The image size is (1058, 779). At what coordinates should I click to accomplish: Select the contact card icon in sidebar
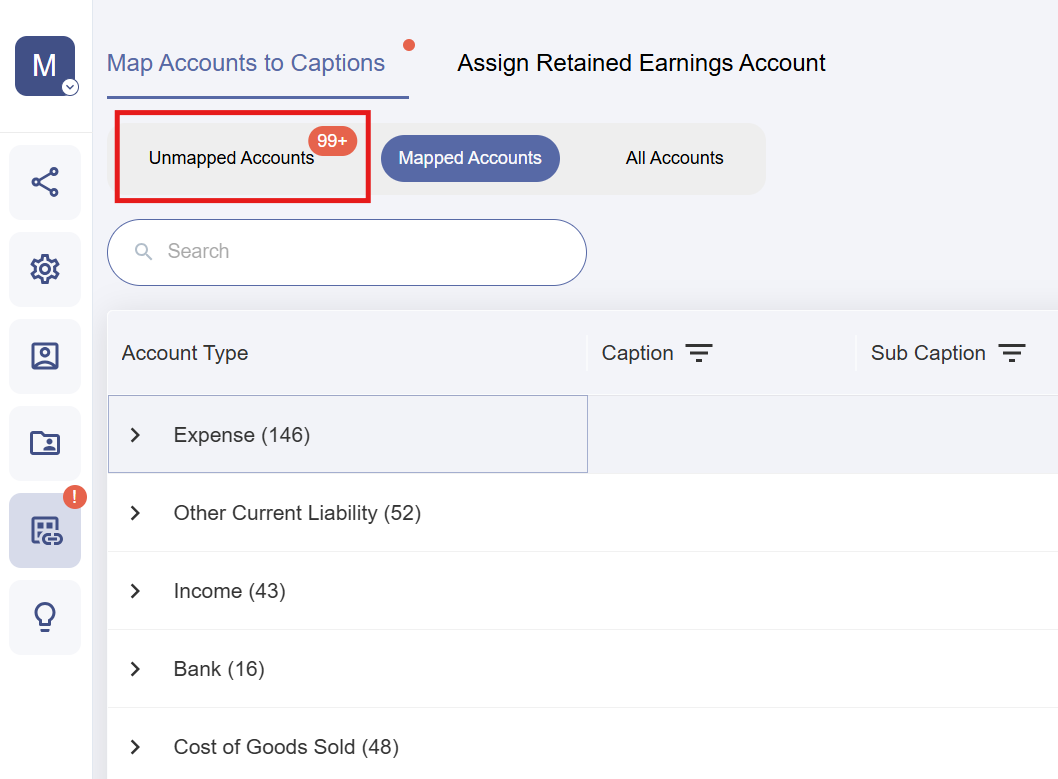click(x=44, y=356)
